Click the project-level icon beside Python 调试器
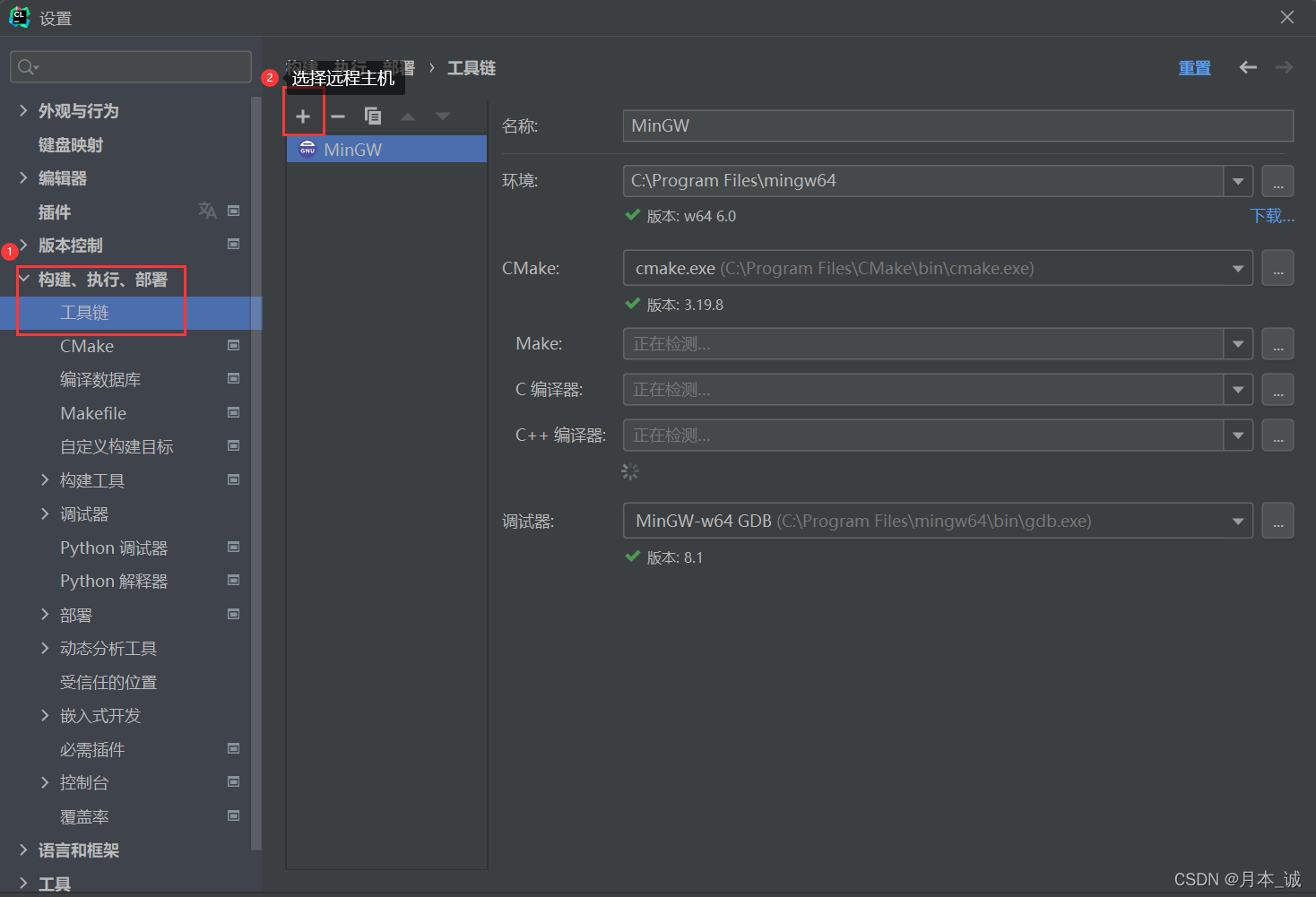 point(234,547)
